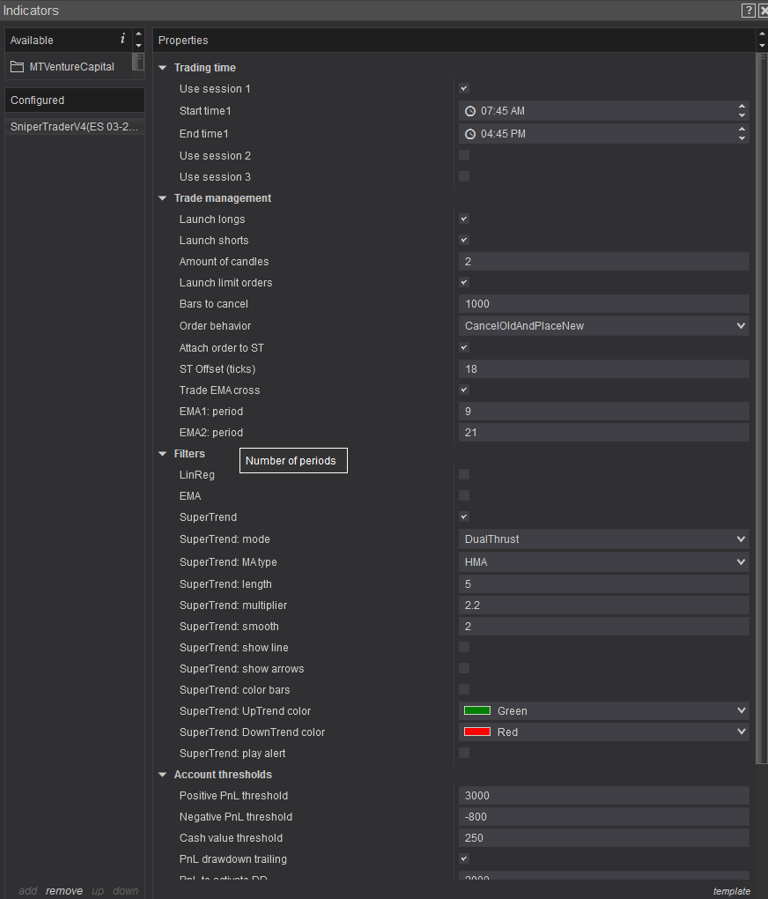
Task: Toggle the Launch limit orders checkbox
Action: pyautogui.click(x=464, y=283)
